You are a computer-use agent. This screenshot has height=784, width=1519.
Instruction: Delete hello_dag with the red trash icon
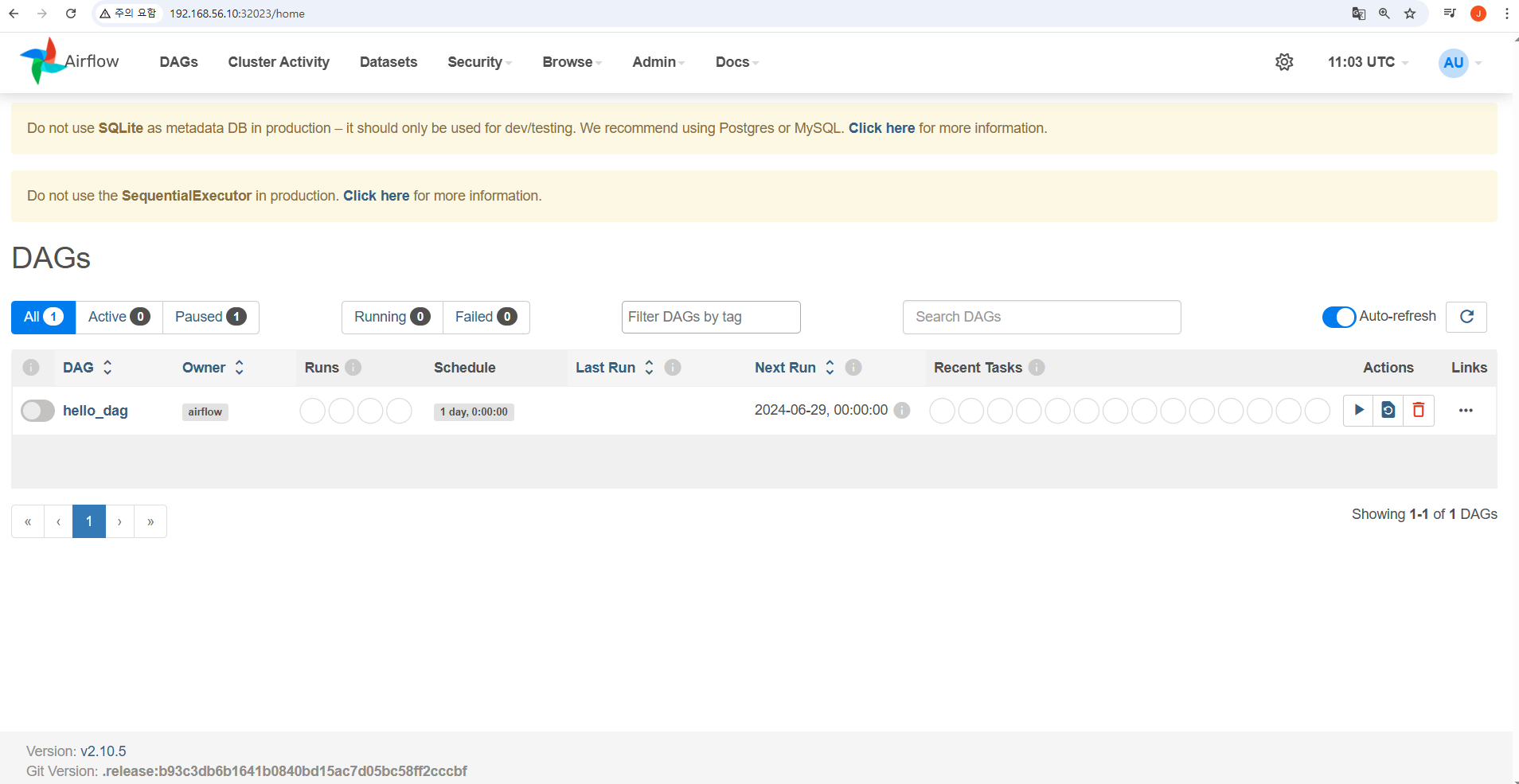click(x=1418, y=410)
